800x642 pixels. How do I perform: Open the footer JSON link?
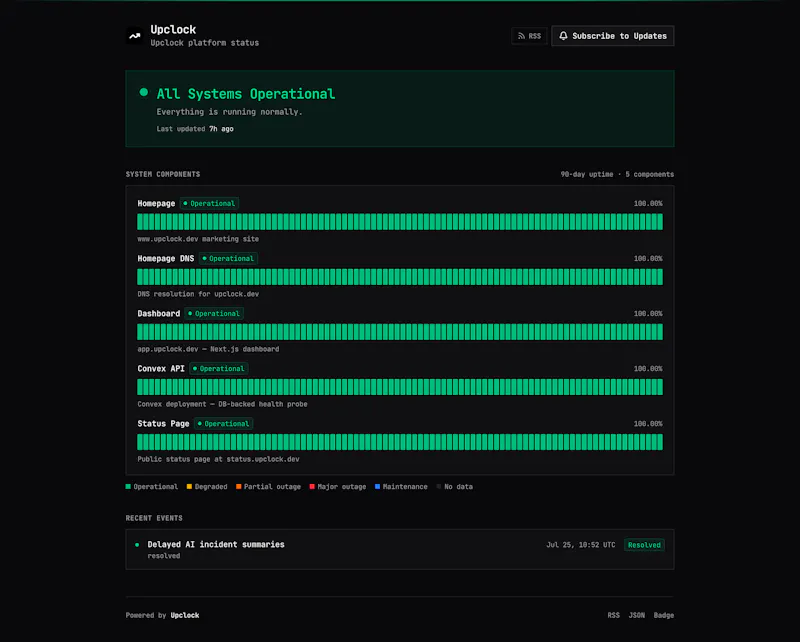tap(636, 615)
